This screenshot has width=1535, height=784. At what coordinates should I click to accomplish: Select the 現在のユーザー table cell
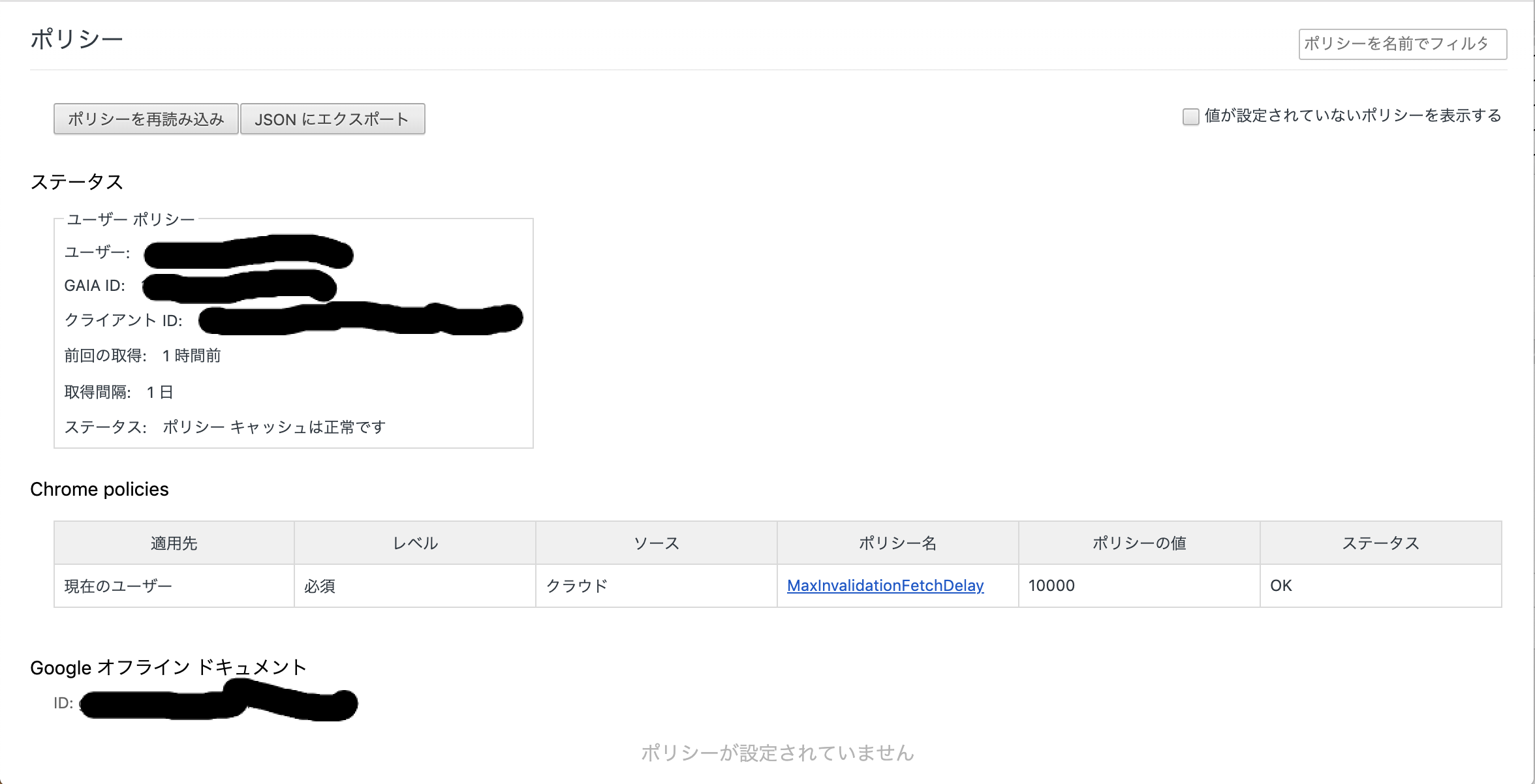(118, 586)
